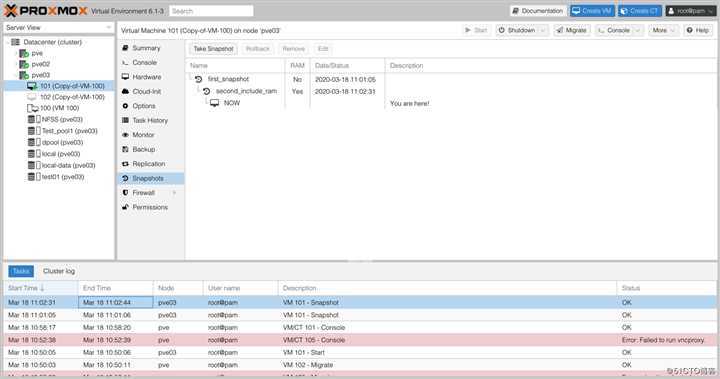Select the pve02 node in tree
This screenshot has height=379, width=720.
pyautogui.click(x=40, y=64)
